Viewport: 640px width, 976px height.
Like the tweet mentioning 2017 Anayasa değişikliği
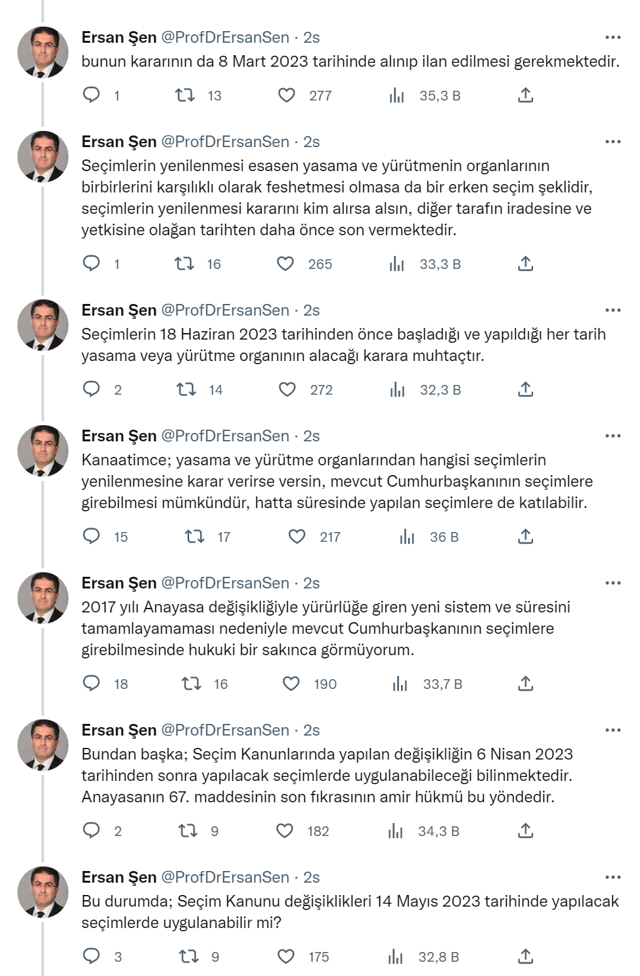(x=289, y=685)
